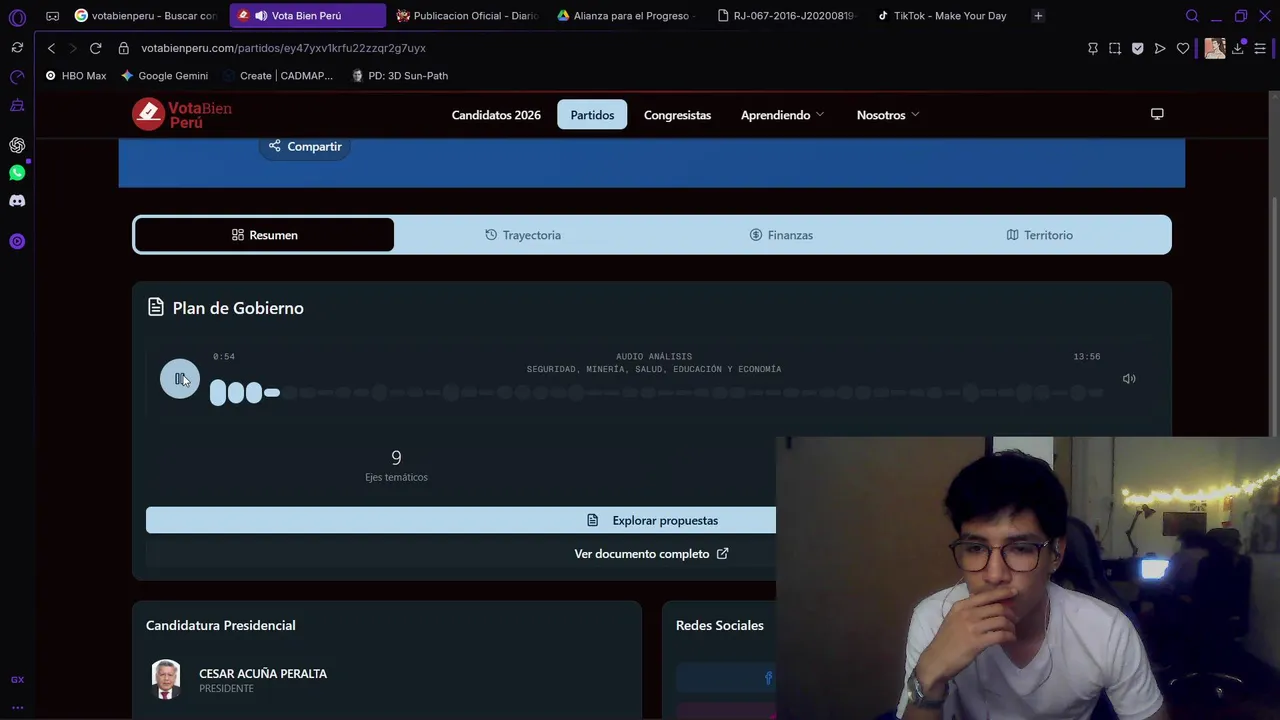
Task: Select the Cesar Acuña Peralta candidate photo
Action: pos(166,679)
